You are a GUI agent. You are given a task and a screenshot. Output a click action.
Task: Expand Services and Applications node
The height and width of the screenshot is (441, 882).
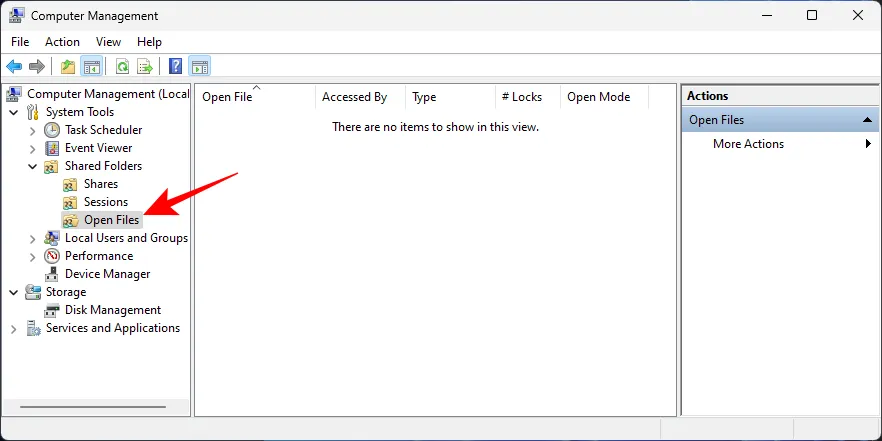click(14, 328)
